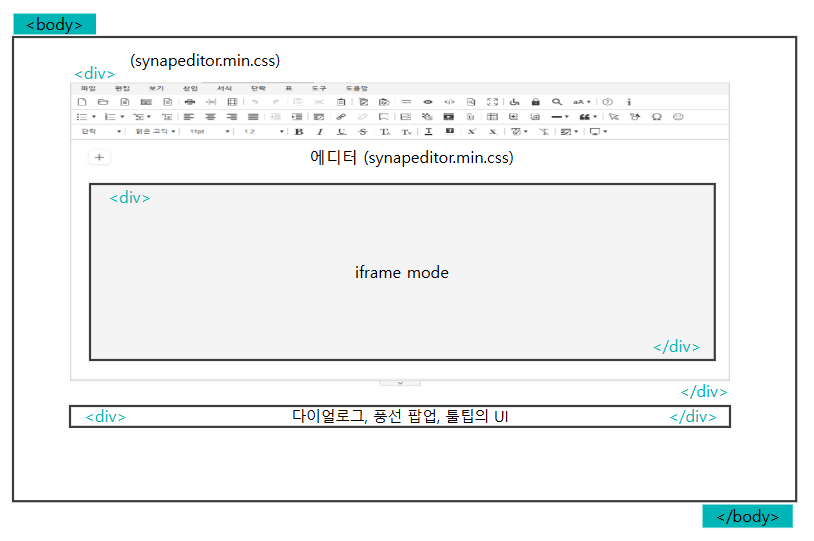Click the Bold formatting button
Screen dimensions: 814x541
click(298, 132)
